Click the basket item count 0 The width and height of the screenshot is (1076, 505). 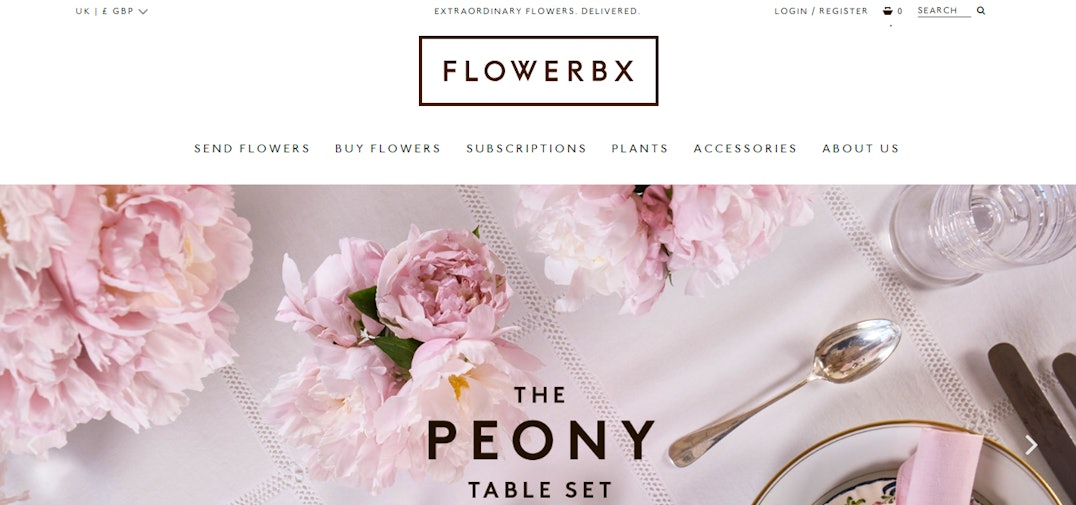pos(900,11)
